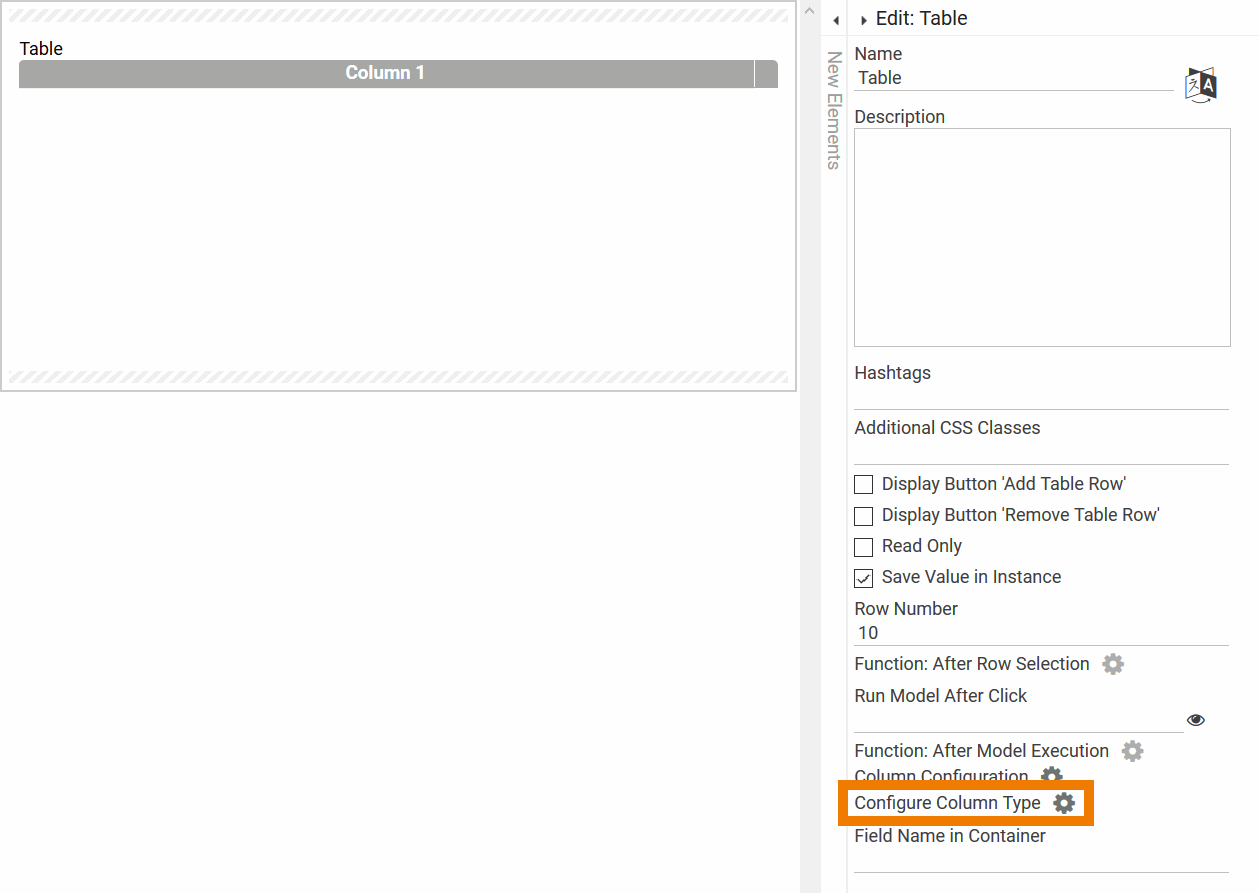This screenshot has height=893, width=1259.
Task: Enable Display Button 'Add Table Row'
Action: (x=863, y=484)
